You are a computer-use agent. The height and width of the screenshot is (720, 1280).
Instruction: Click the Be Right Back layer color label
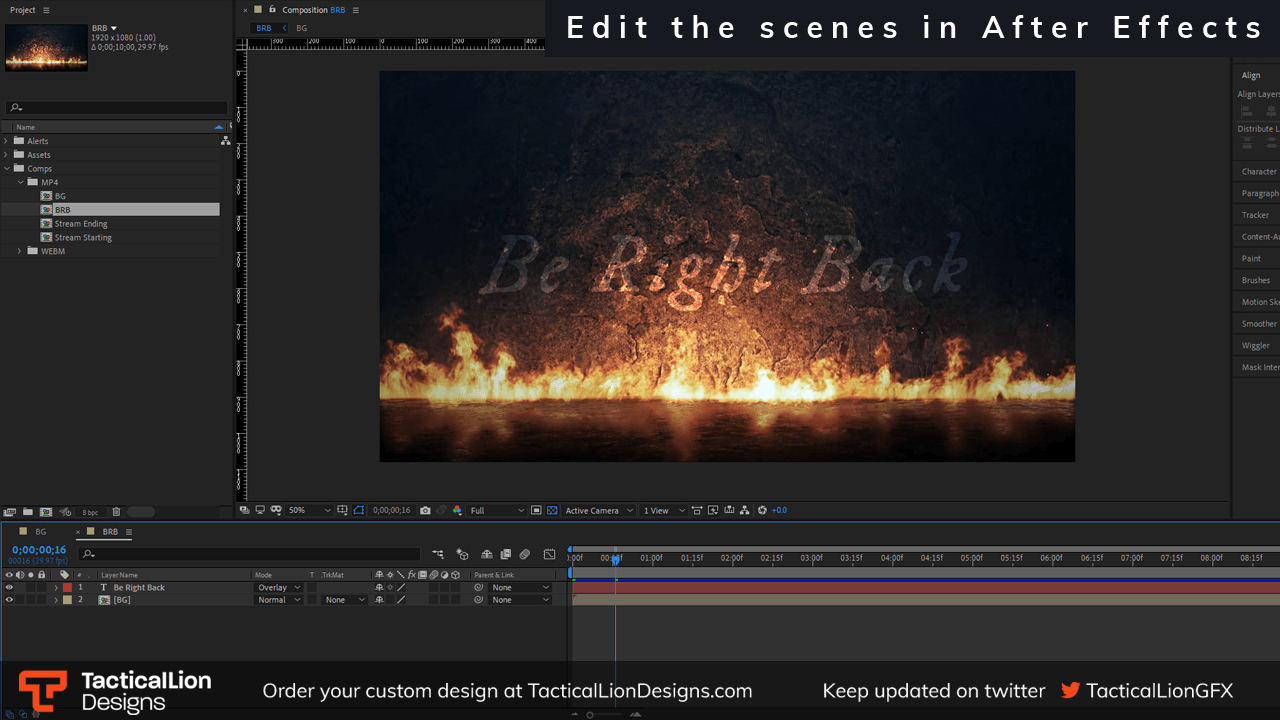click(67, 588)
